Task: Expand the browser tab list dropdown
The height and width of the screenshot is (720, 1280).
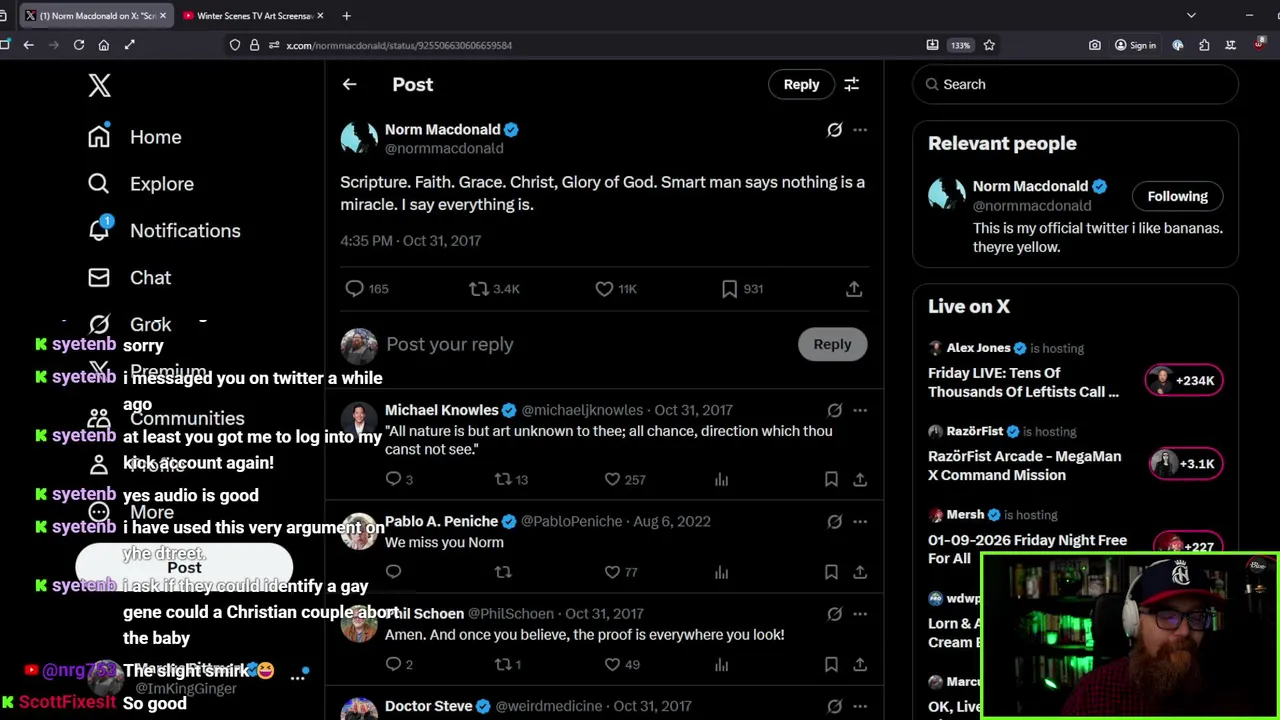Action: 1191,16
